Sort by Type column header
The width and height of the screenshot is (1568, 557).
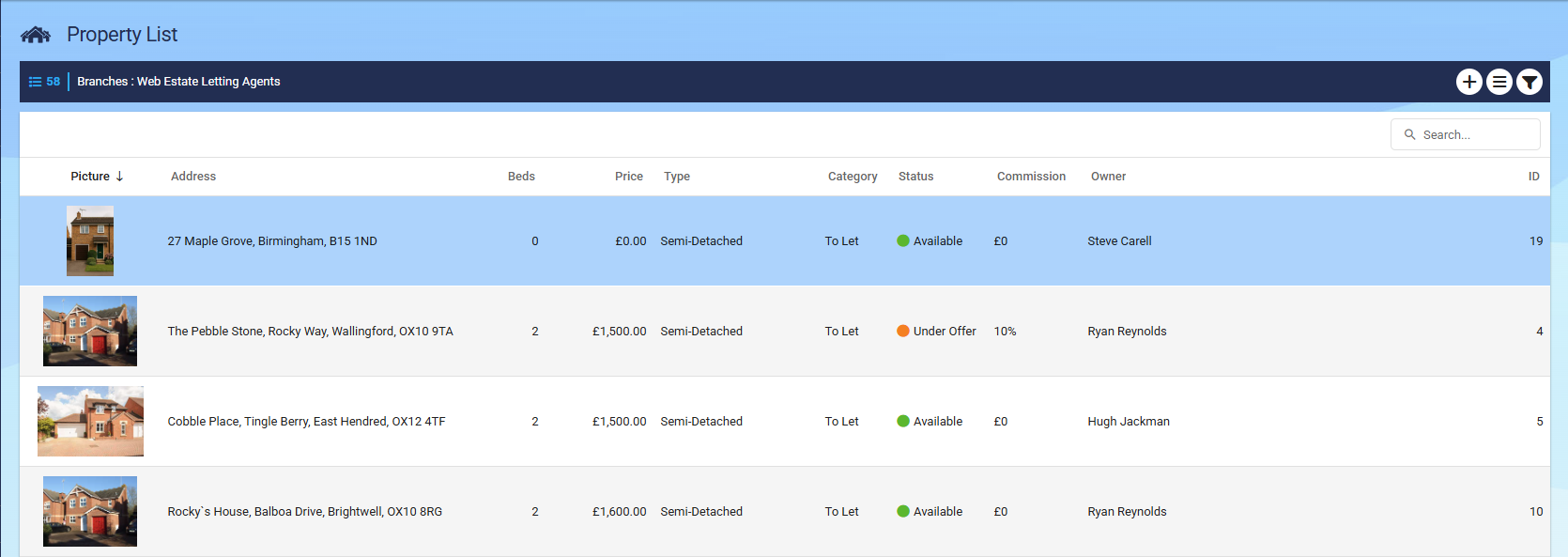click(x=677, y=177)
